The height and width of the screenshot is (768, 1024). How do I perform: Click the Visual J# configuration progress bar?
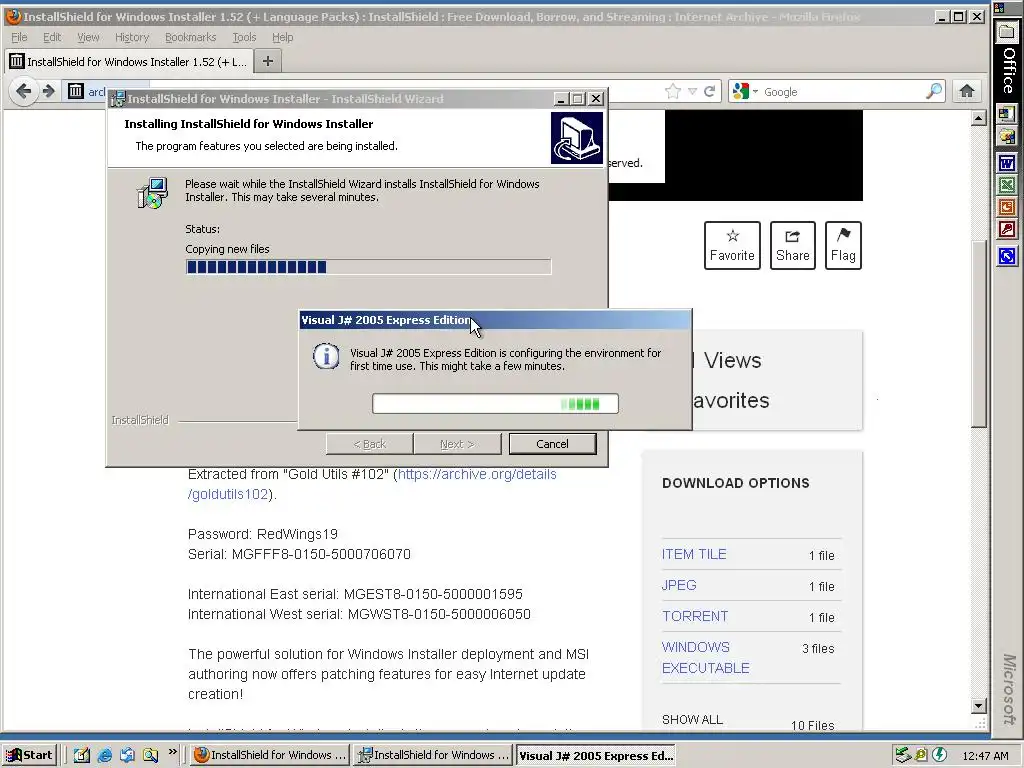[495, 404]
